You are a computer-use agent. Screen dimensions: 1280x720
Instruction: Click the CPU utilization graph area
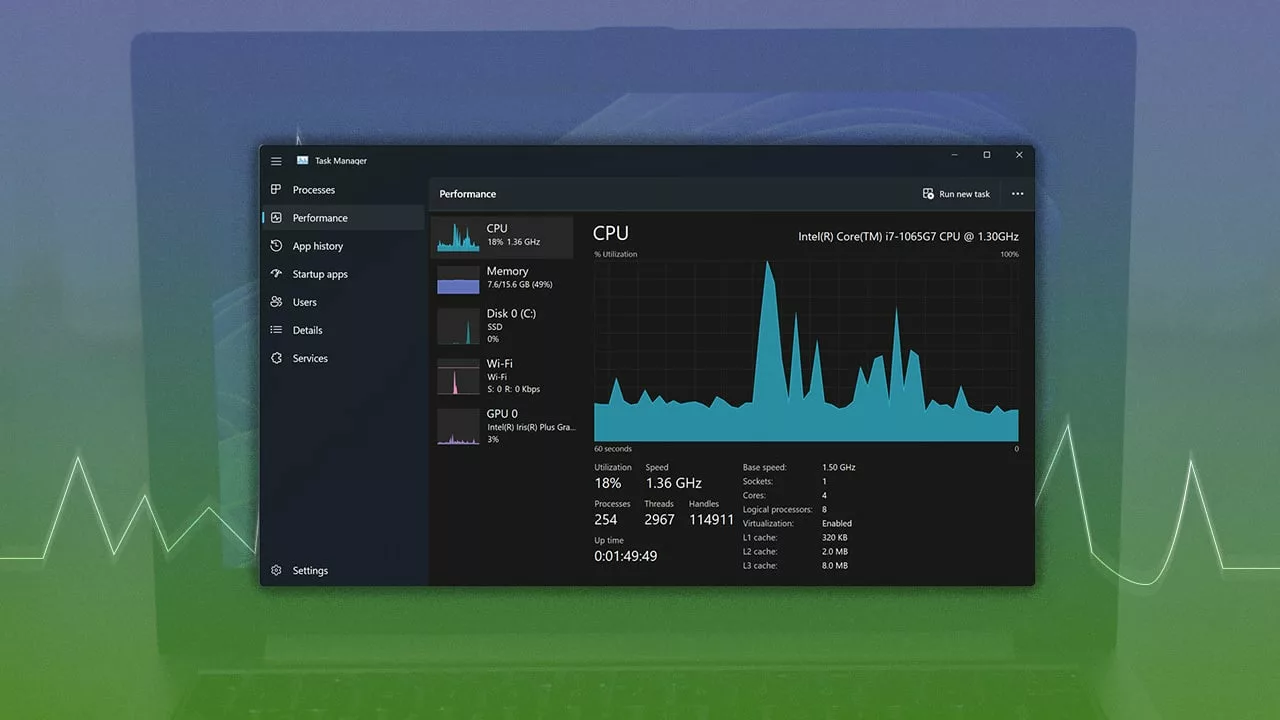(806, 350)
